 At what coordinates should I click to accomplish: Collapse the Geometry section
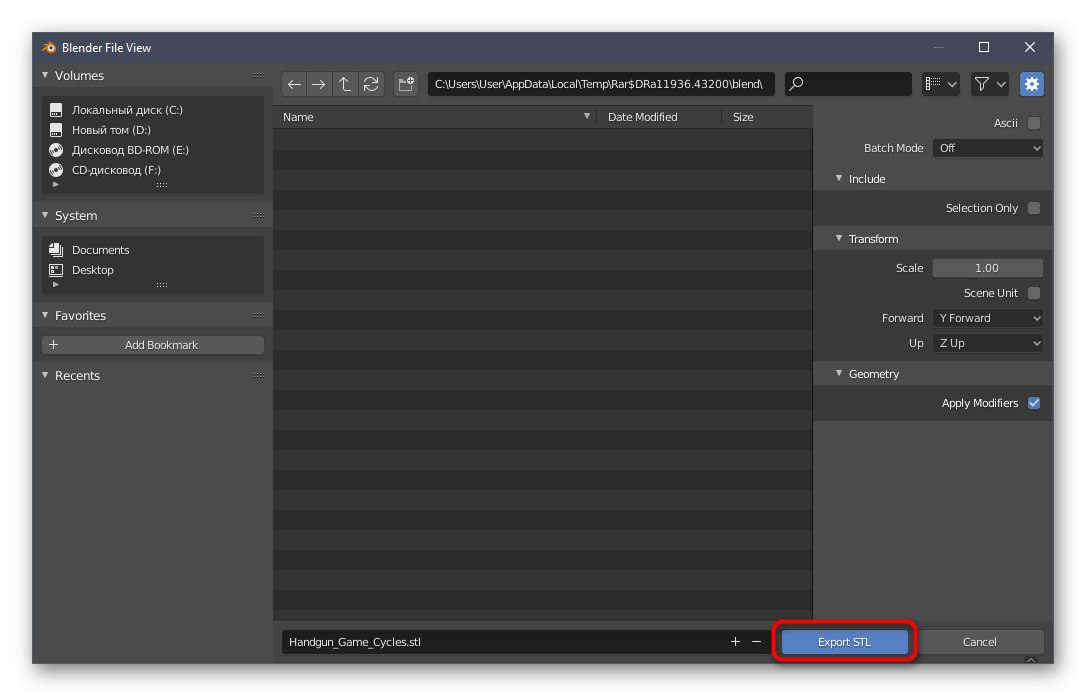(839, 373)
